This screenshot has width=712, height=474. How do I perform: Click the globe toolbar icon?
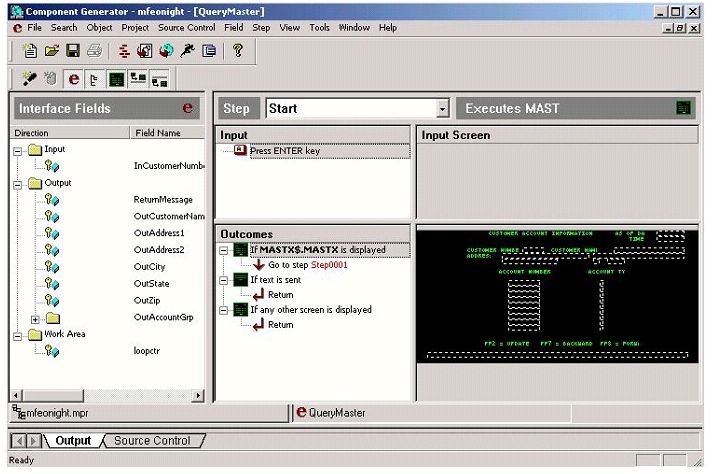tap(166, 50)
